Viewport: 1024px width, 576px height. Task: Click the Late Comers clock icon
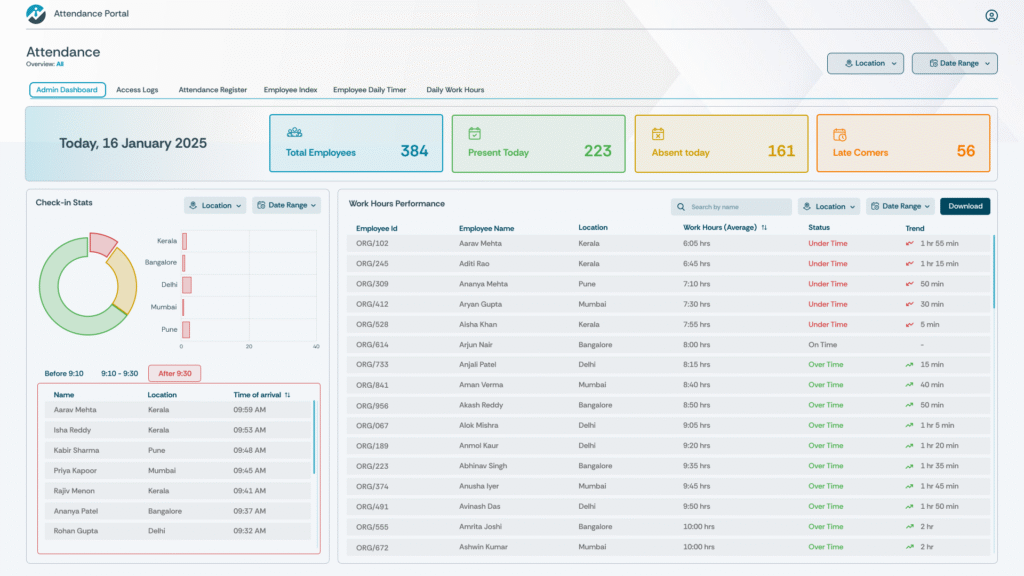(840, 134)
